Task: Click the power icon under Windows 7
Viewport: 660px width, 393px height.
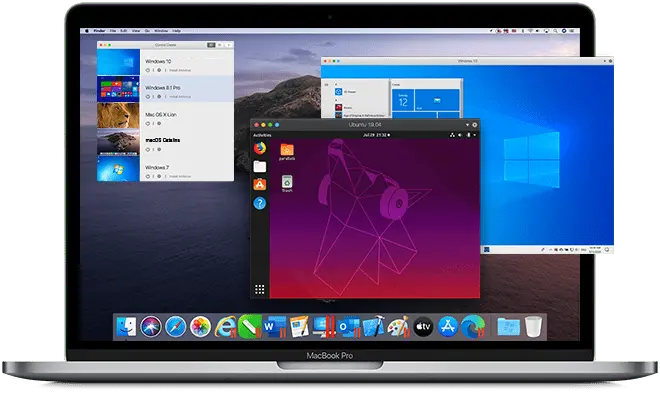Action: (147, 176)
